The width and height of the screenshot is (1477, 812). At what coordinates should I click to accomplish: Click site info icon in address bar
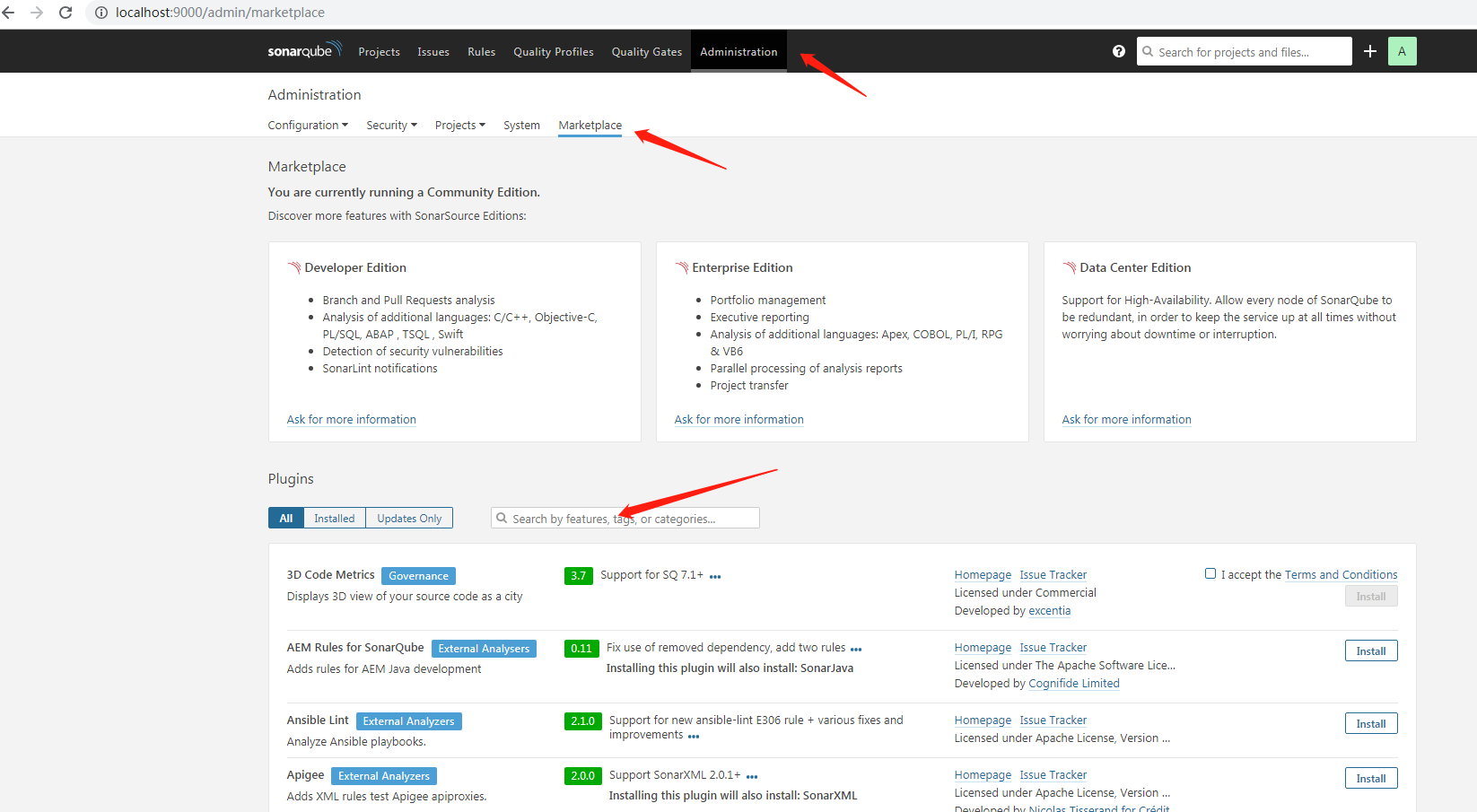(x=101, y=13)
